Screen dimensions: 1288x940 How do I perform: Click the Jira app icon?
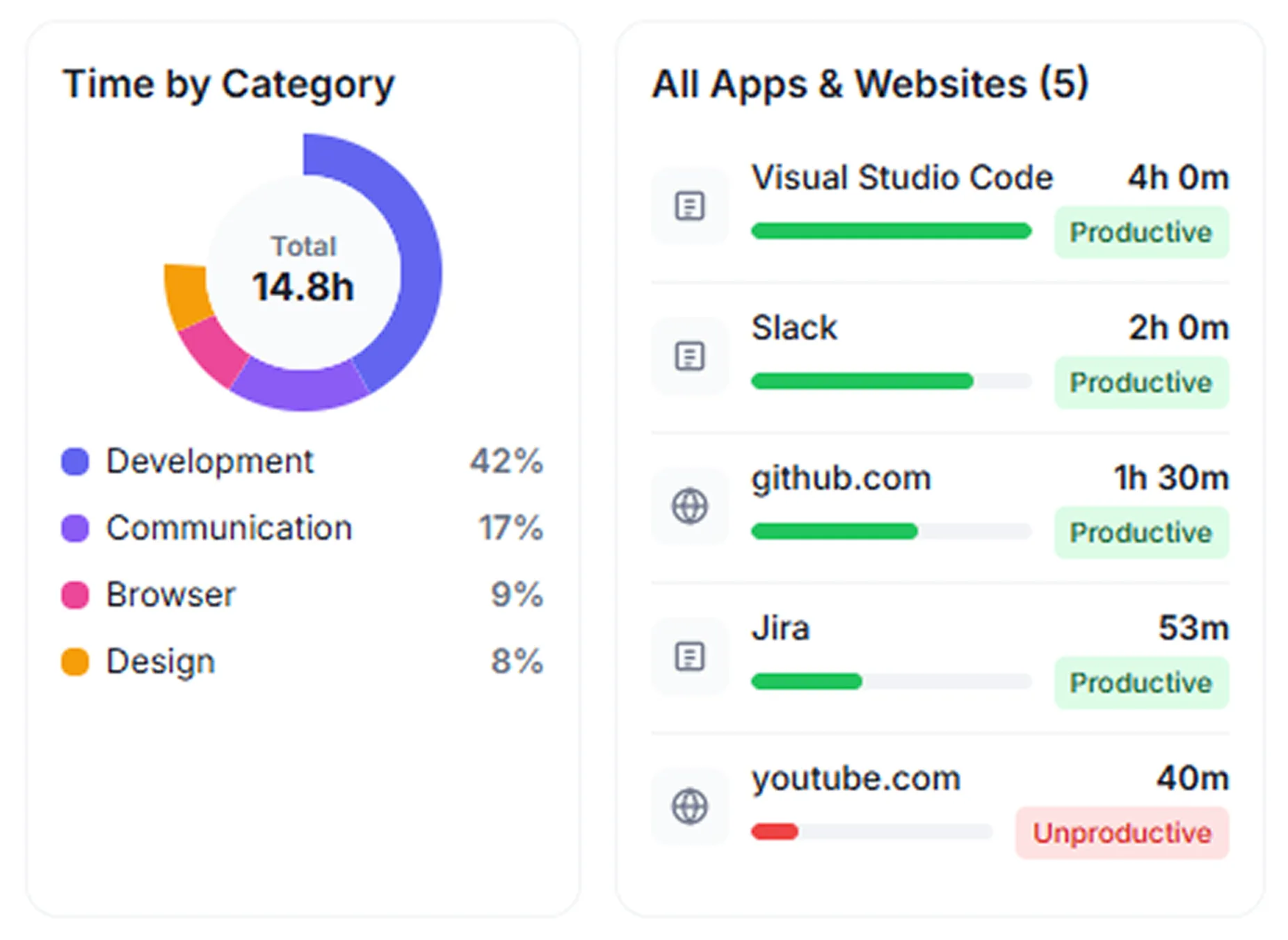[690, 656]
